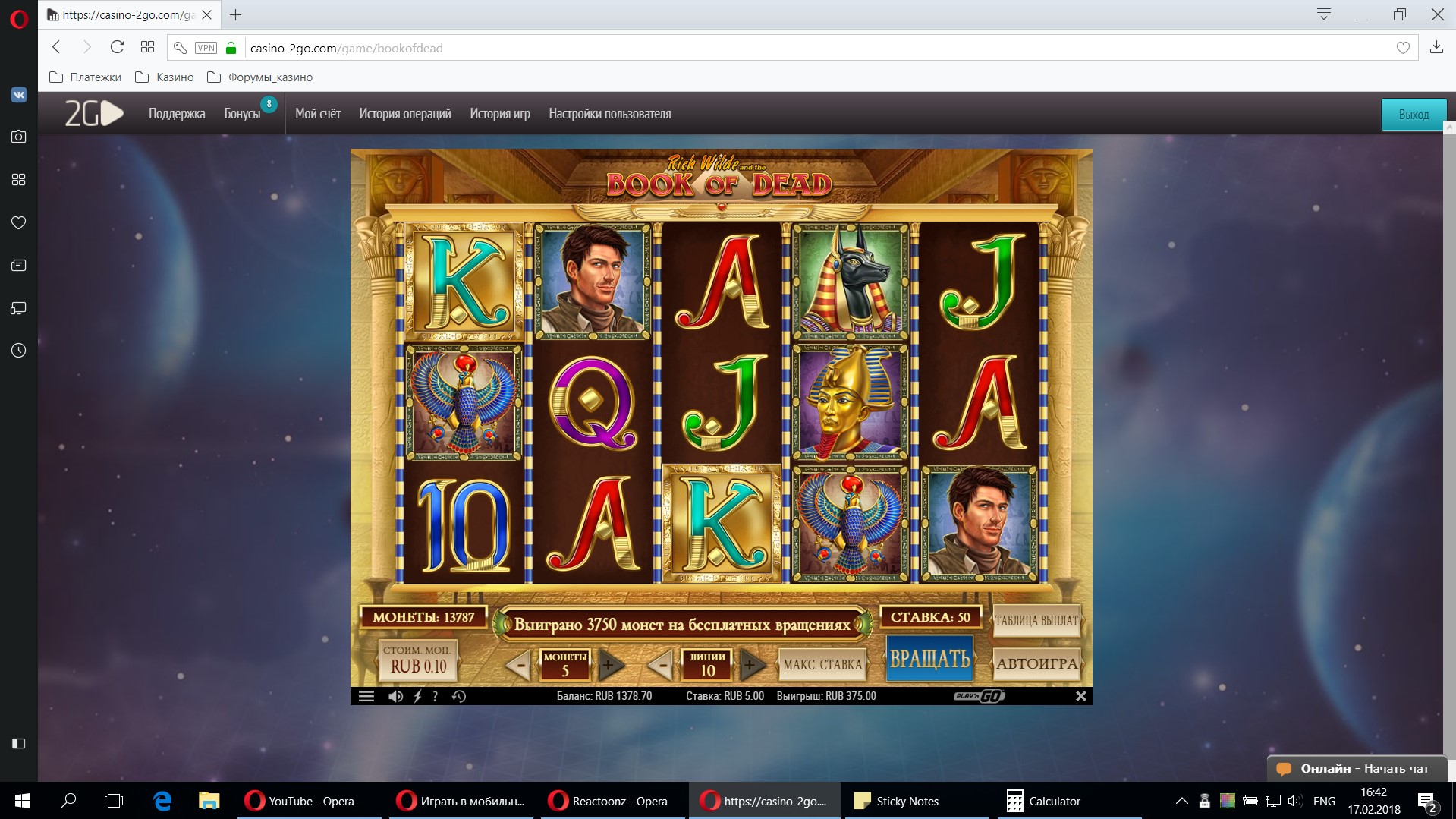The width and height of the screenshot is (1456, 819).
Task: Open VK messenger in Opera sidebar
Action: coord(19,95)
